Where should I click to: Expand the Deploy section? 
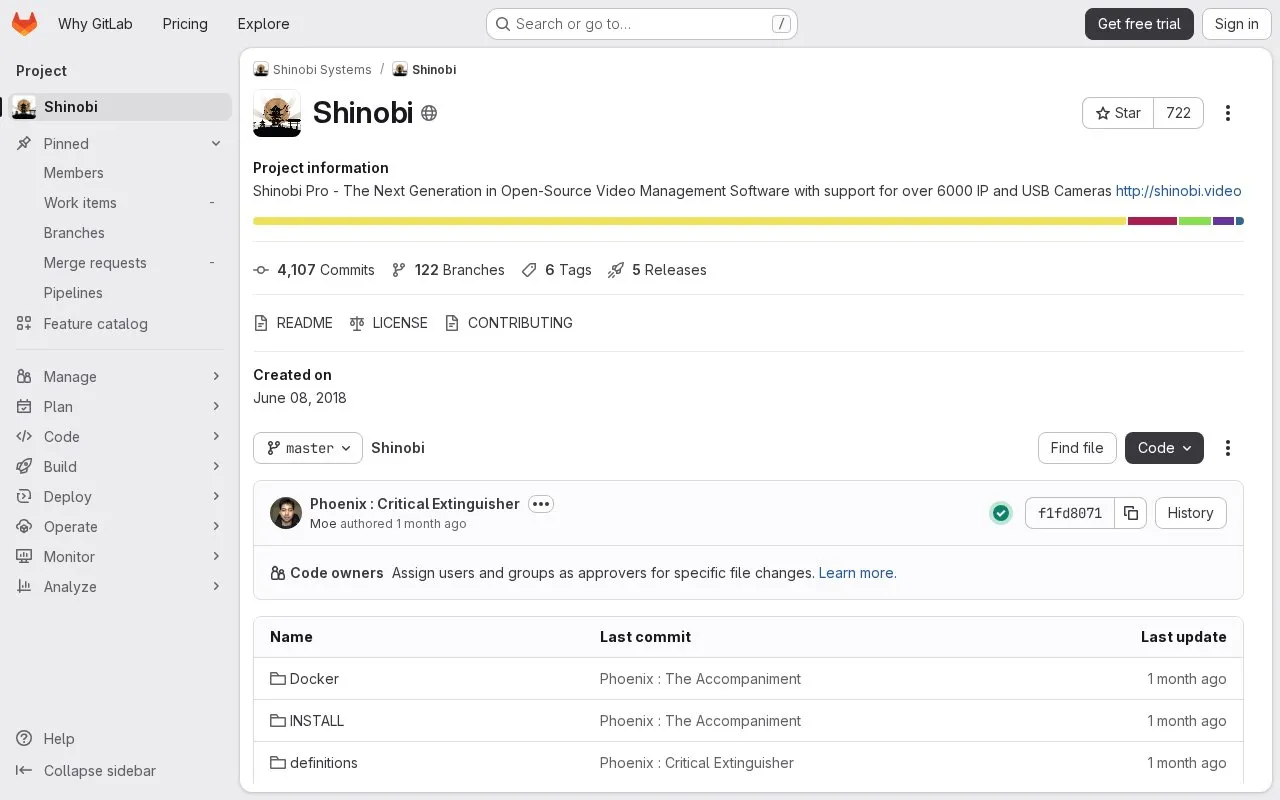coord(120,497)
